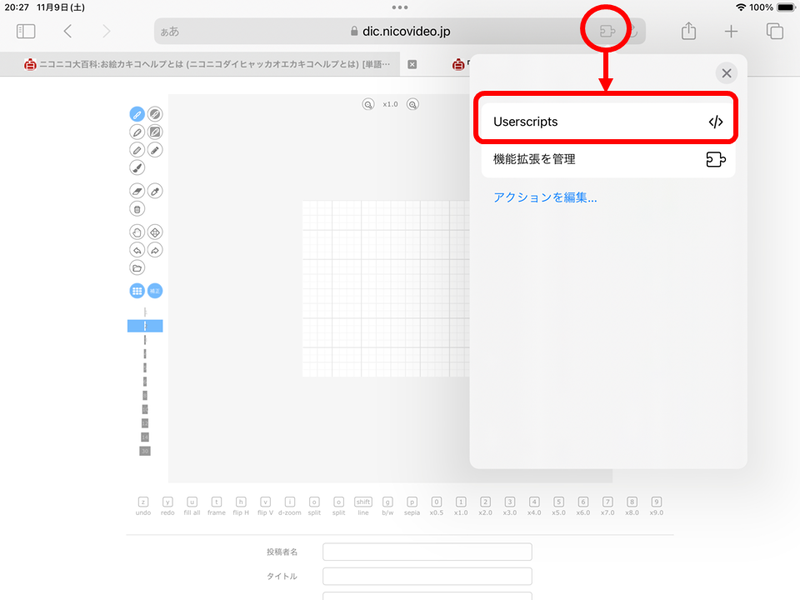Click the Wi-Fi status icon
The image size is (800, 600).
pyautogui.click(x=741, y=7)
